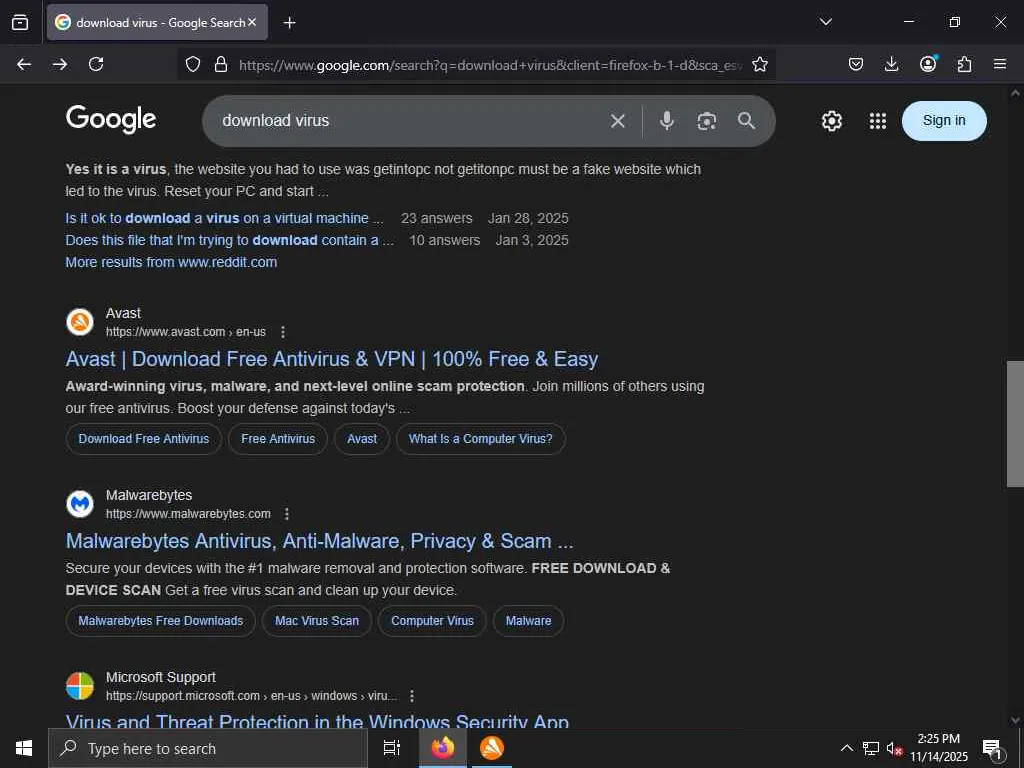Open Avast from the taskbar

[x=492, y=748]
